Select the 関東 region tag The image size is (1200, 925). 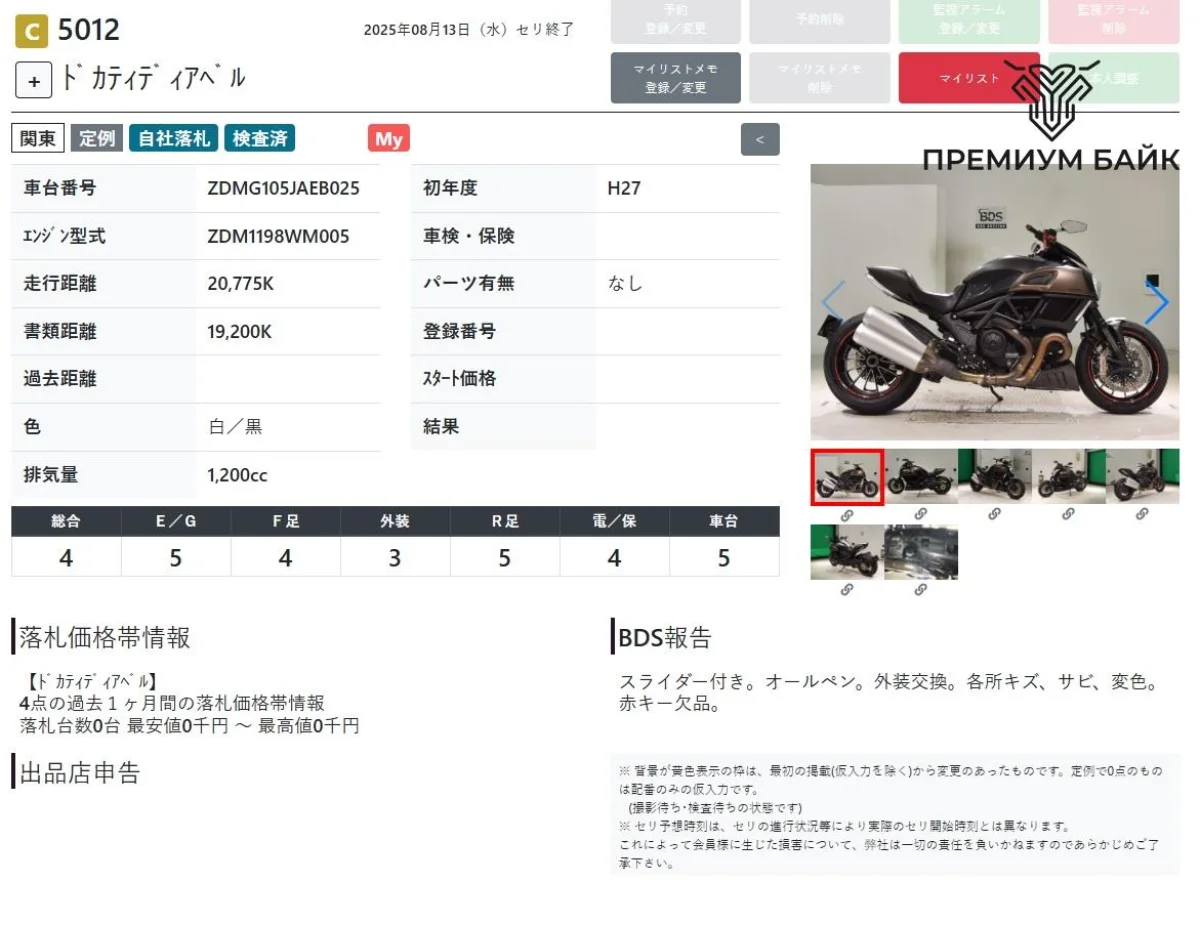tap(38, 139)
